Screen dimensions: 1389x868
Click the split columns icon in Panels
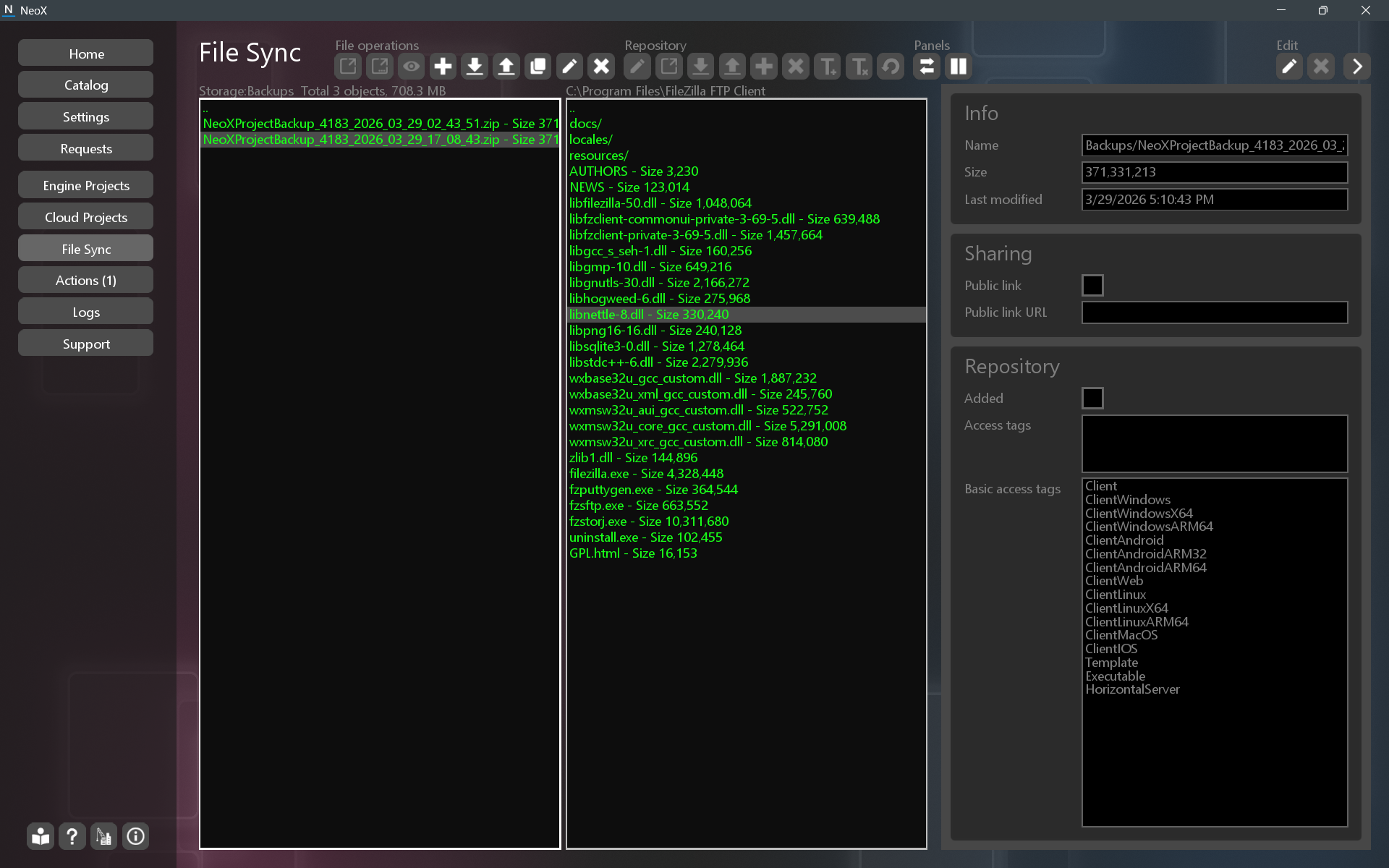tap(958, 67)
